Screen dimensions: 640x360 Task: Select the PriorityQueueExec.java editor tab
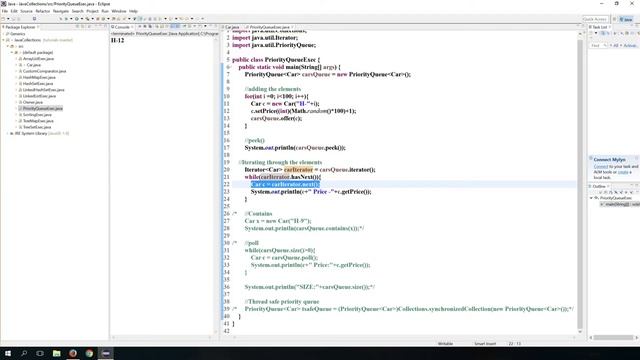(x=269, y=27)
